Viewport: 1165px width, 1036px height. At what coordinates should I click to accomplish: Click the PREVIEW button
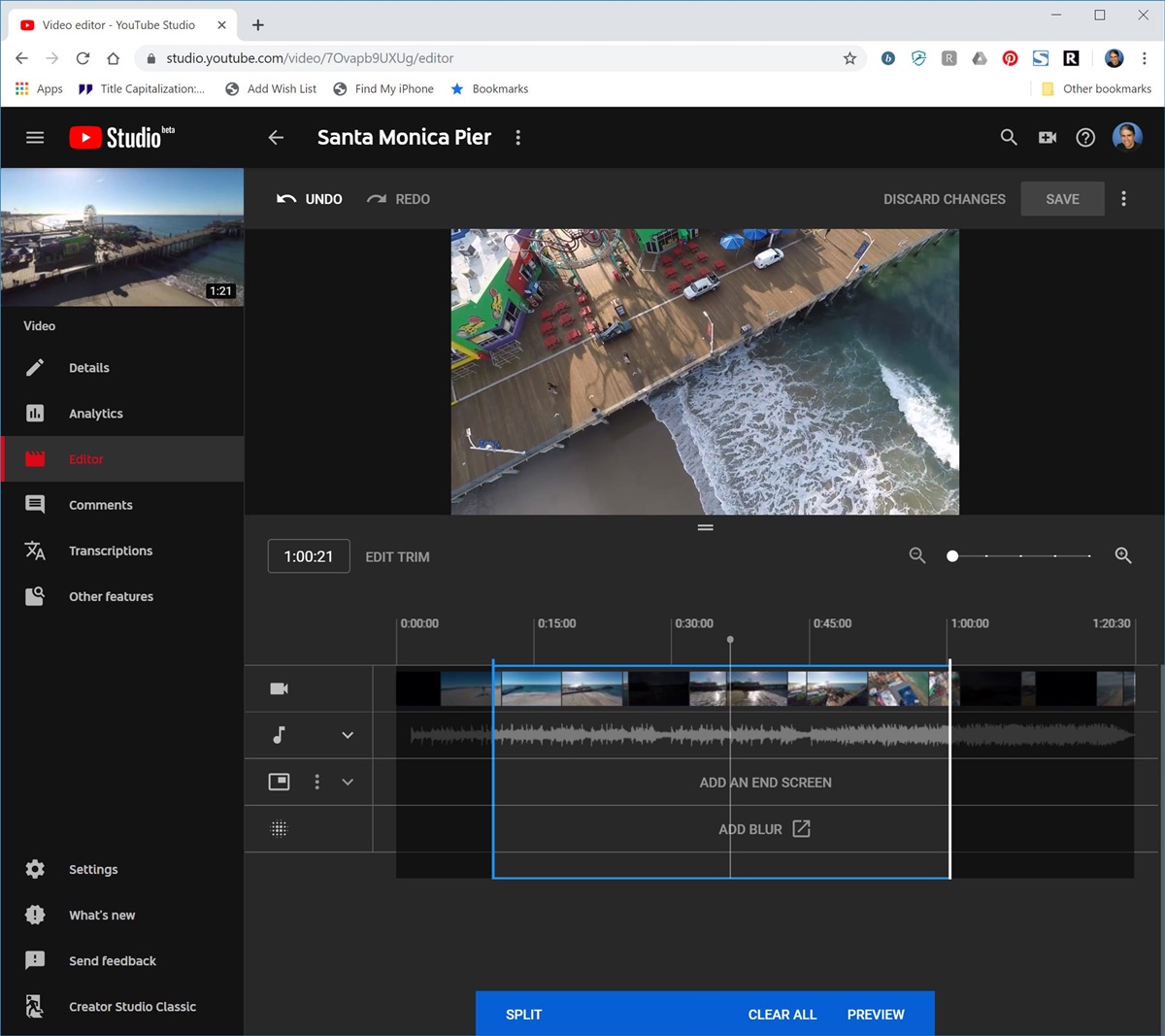[x=875, y=1014]
